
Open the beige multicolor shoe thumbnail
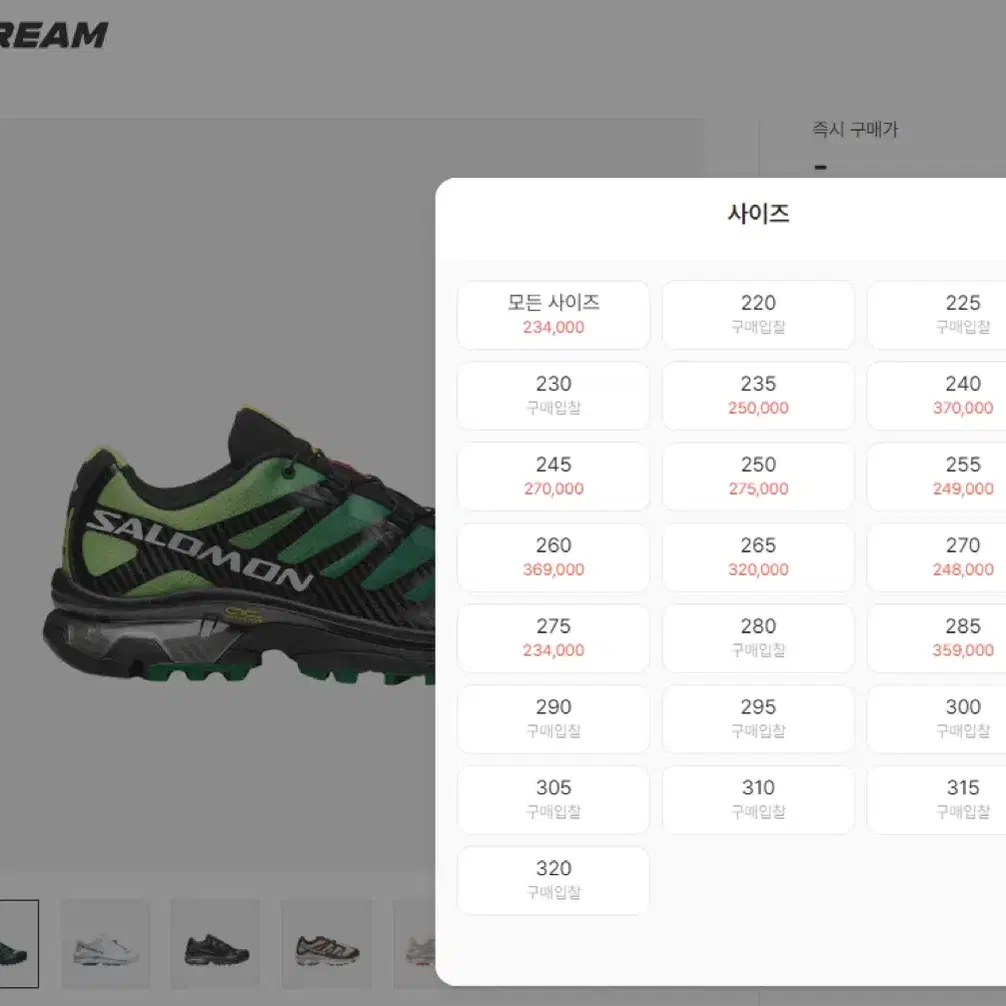327,944
